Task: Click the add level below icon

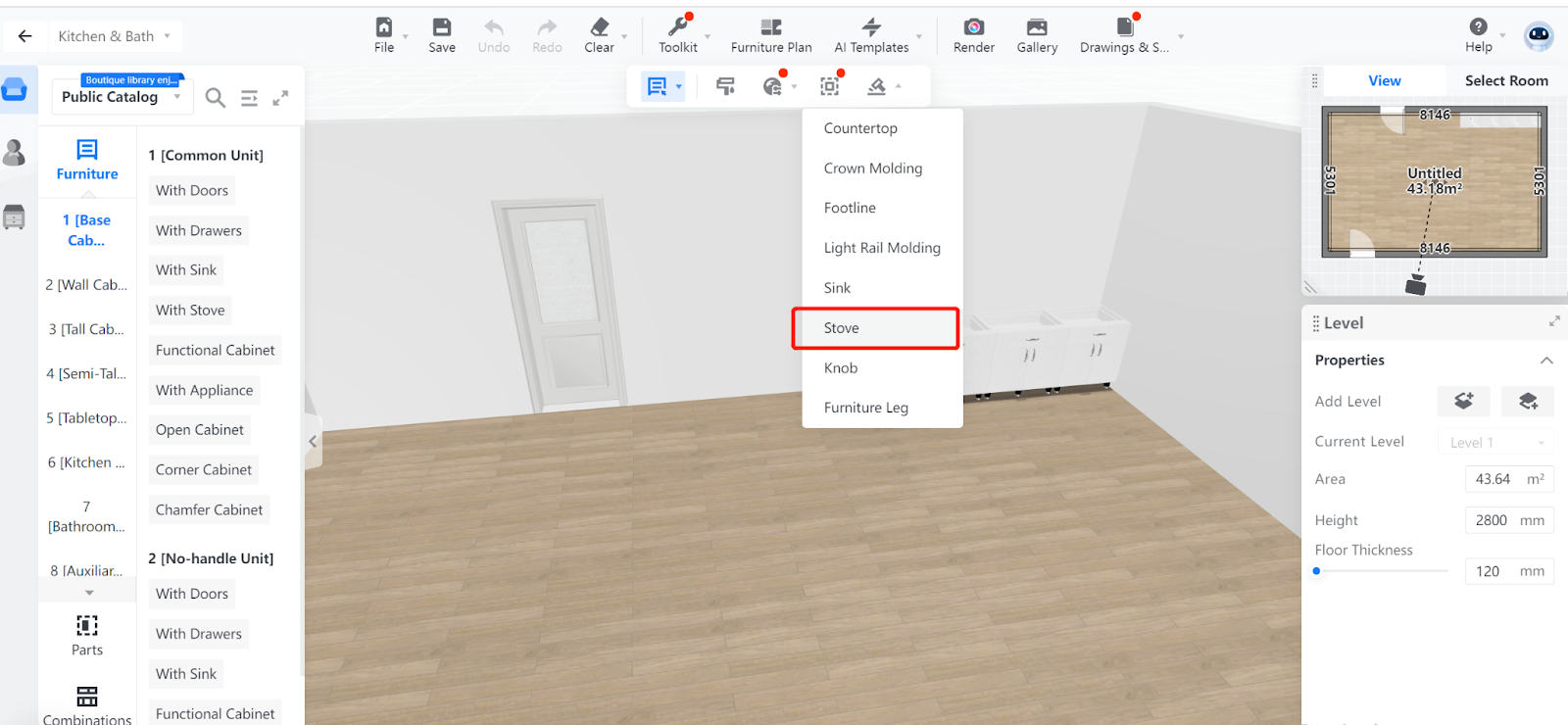Action: point(1528,401)
